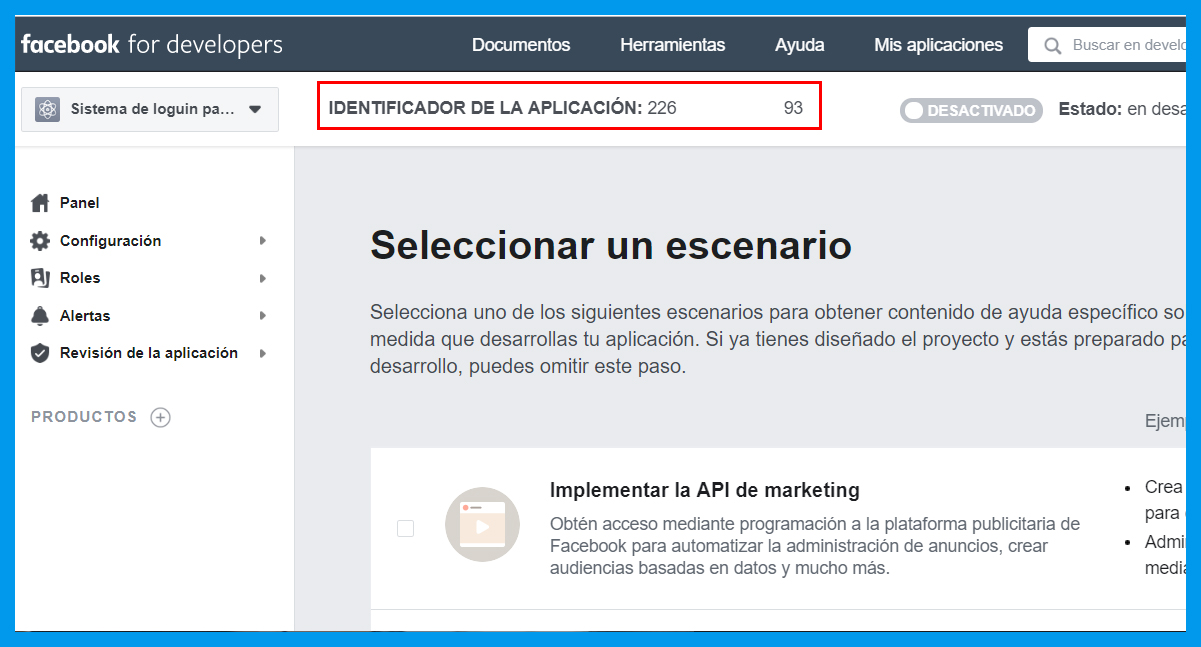Expand the Alertas submenu arrow
This screenshot has width=1201, height=647.
[263, 316]
